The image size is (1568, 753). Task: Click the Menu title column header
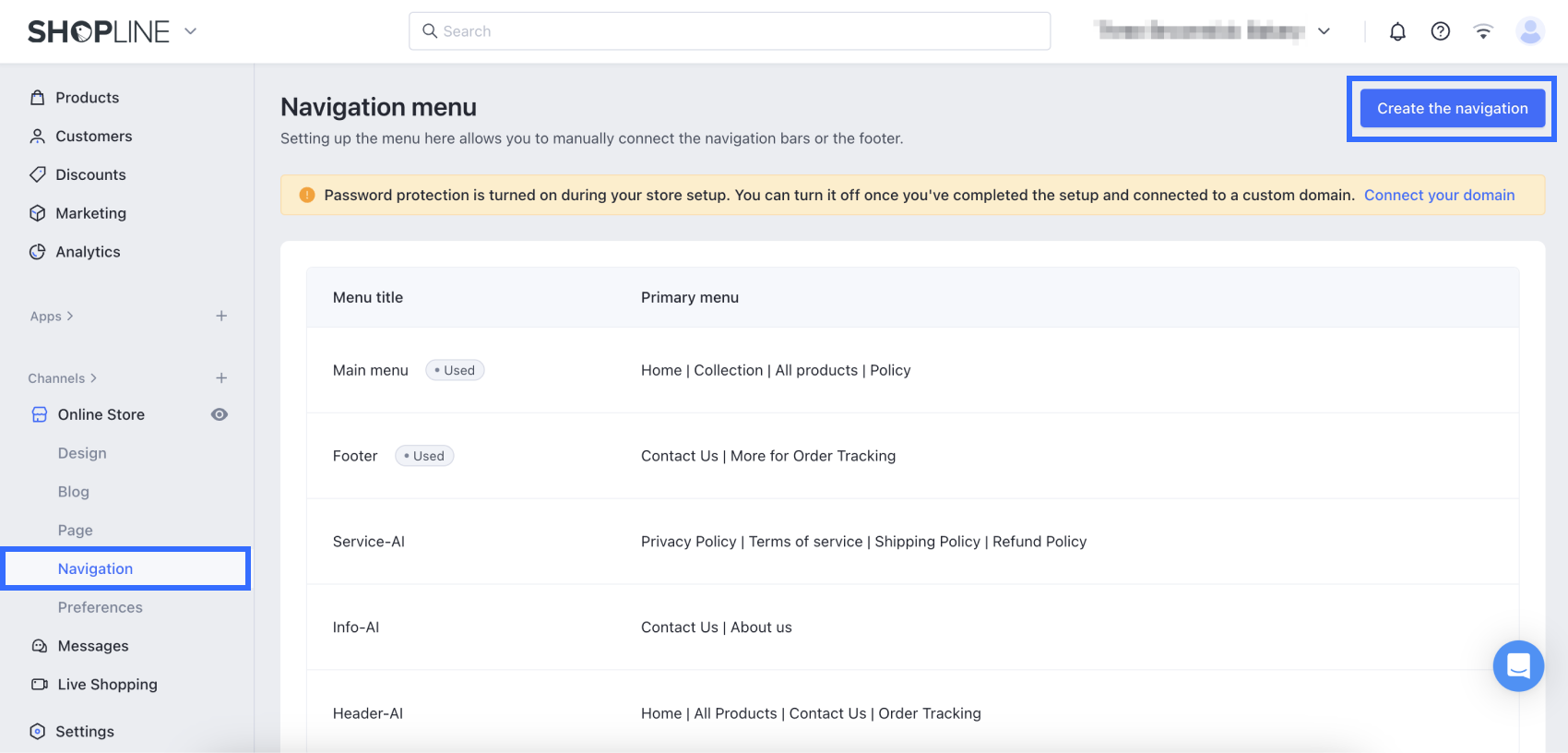368,297
